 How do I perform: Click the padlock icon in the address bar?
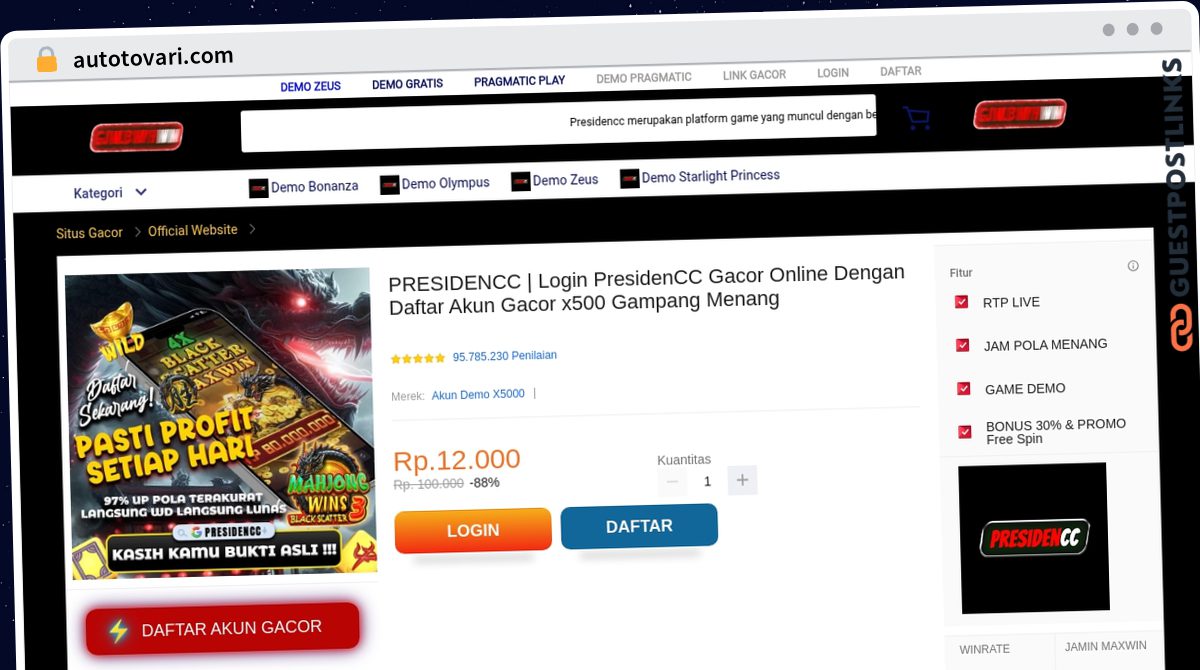coord(46,60)
